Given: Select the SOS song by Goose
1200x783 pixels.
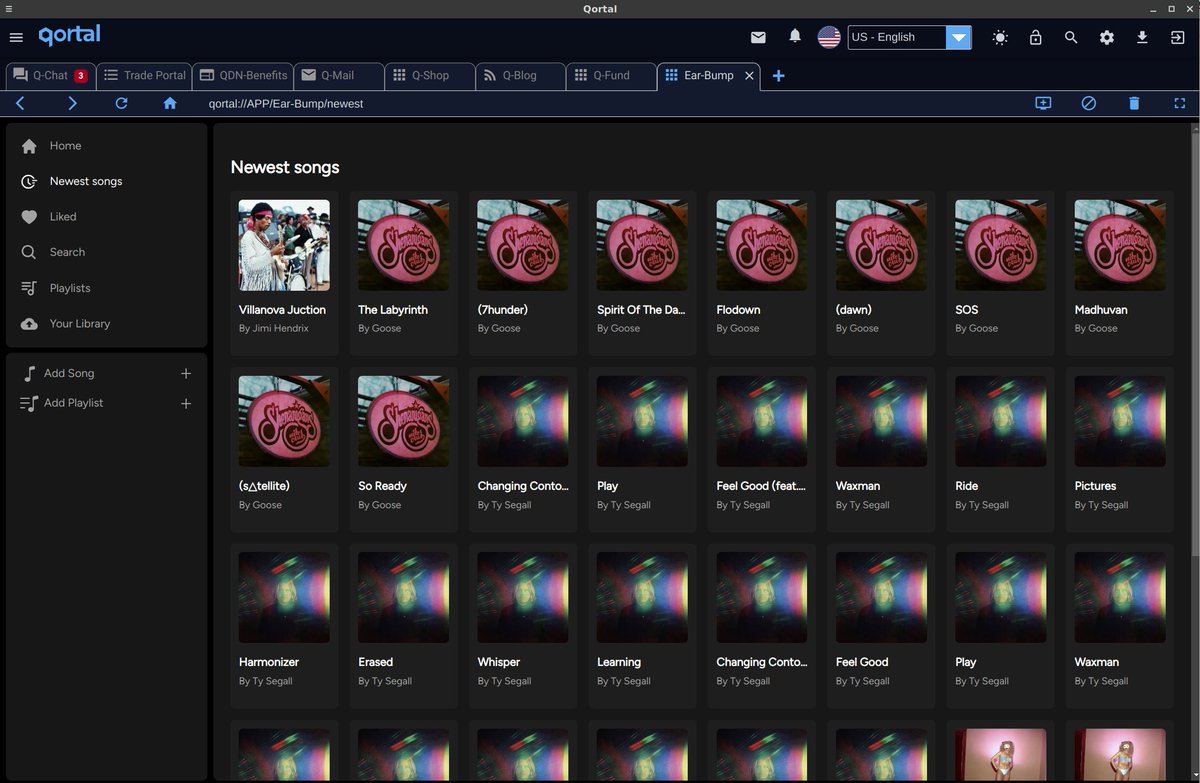Looking at the screenshot, I should (x=1001, y=272).
